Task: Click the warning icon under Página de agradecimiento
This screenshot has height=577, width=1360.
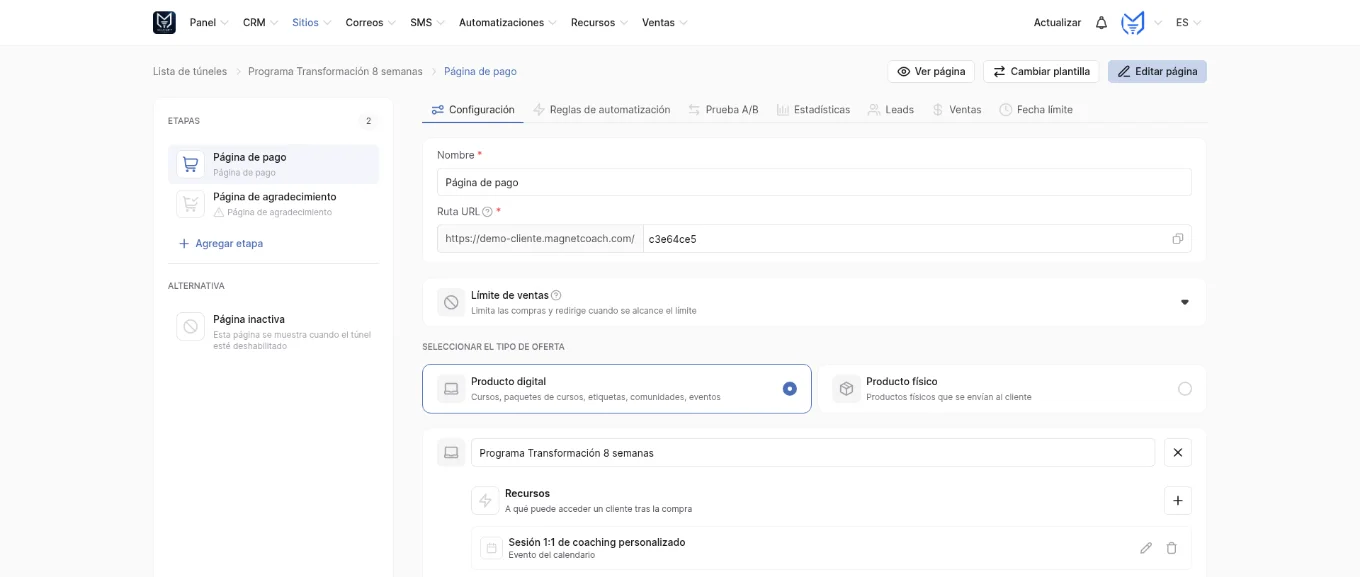Action: click(219, 212)
